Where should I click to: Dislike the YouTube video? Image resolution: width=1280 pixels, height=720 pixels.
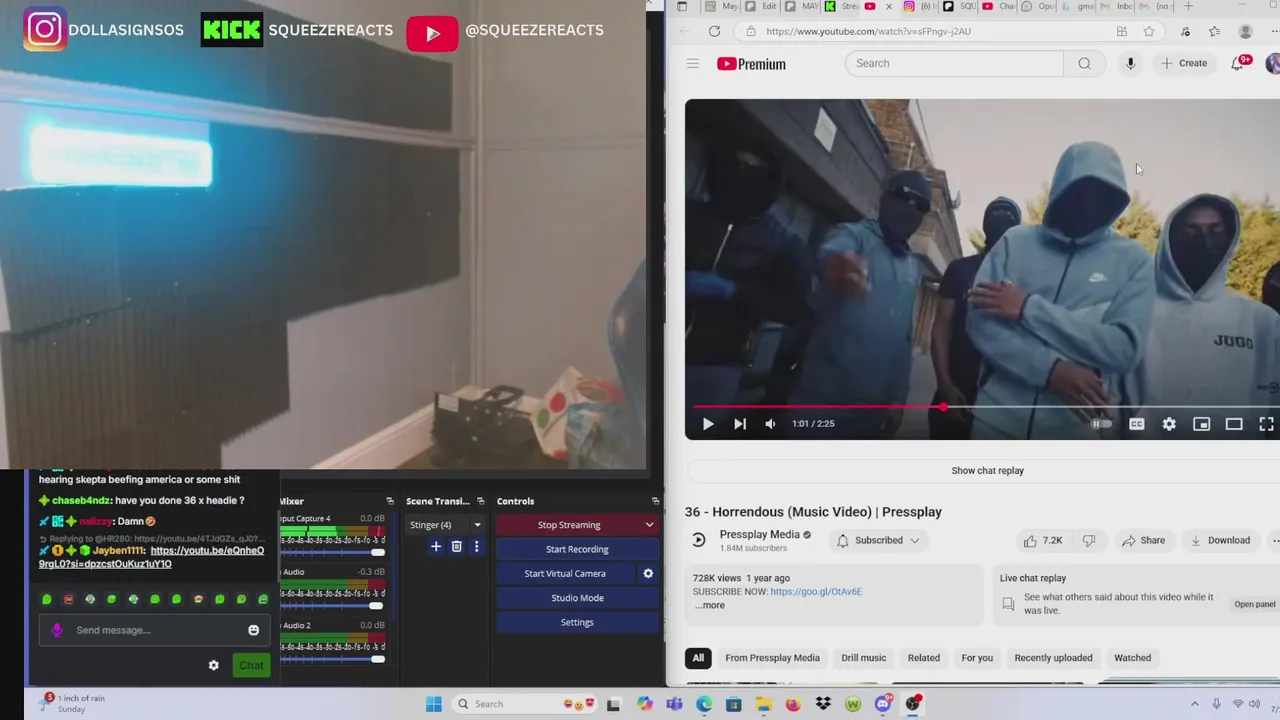point(1089,540)
